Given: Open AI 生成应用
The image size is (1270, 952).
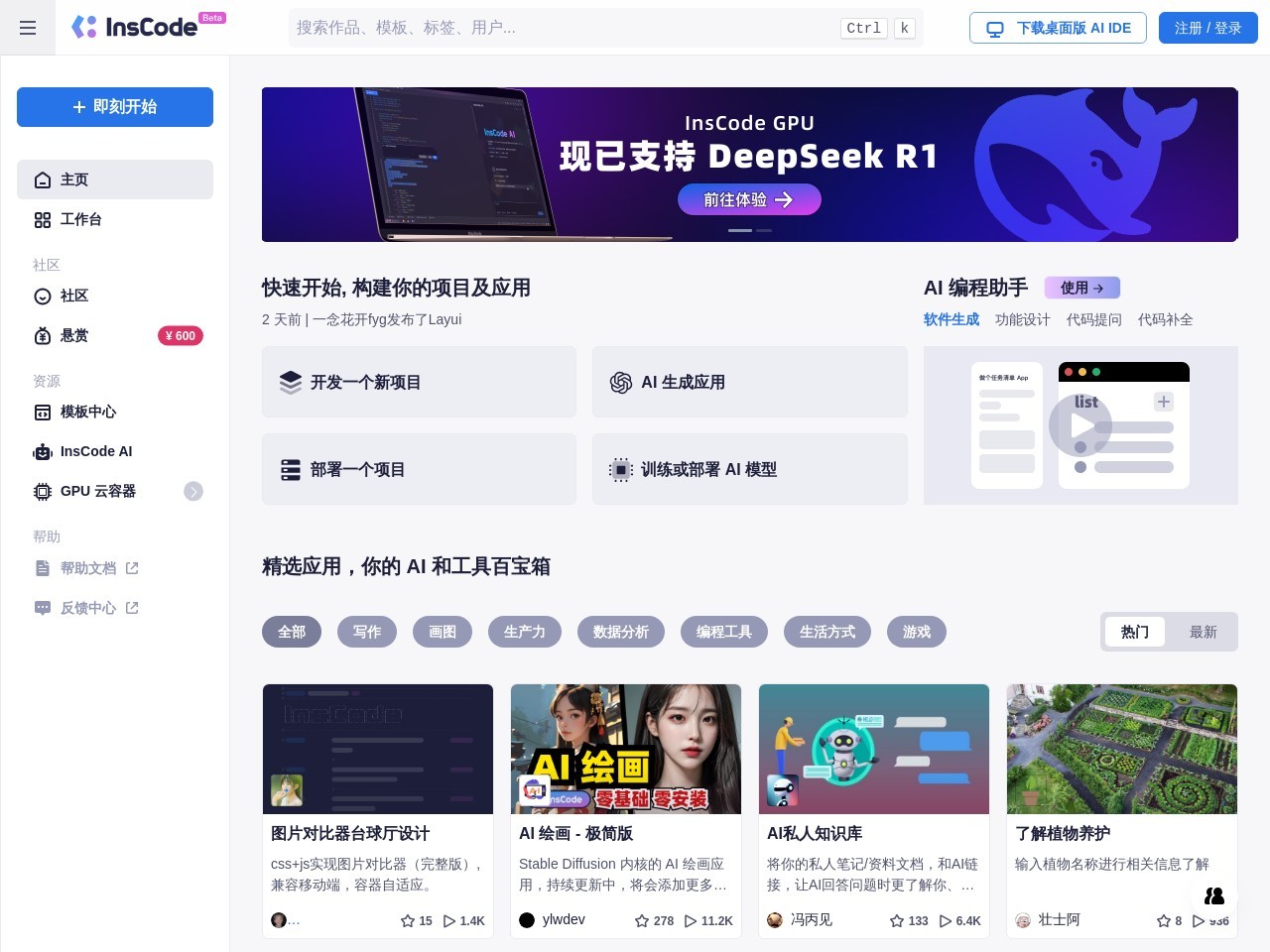Looking at the screenshot, I should click(750, 382).
